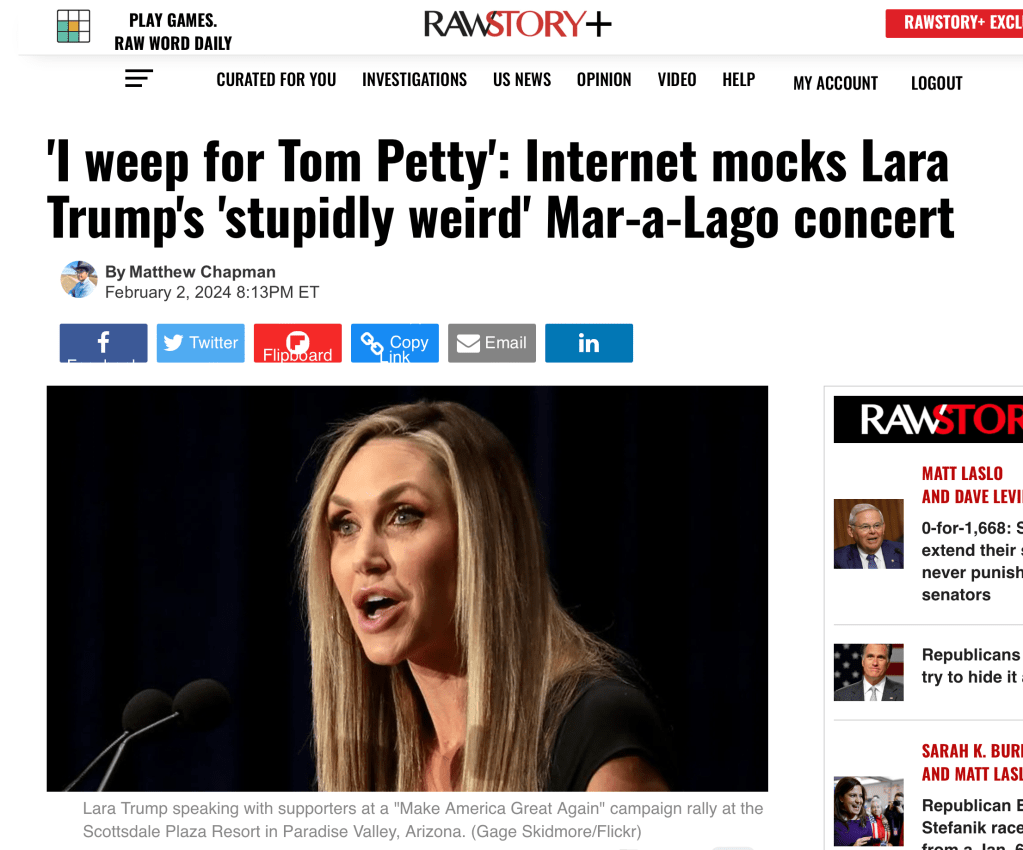Open My Account page
Image resolution: width=1023 pixels, height=850 pixels.
click(x=835, y=83)
